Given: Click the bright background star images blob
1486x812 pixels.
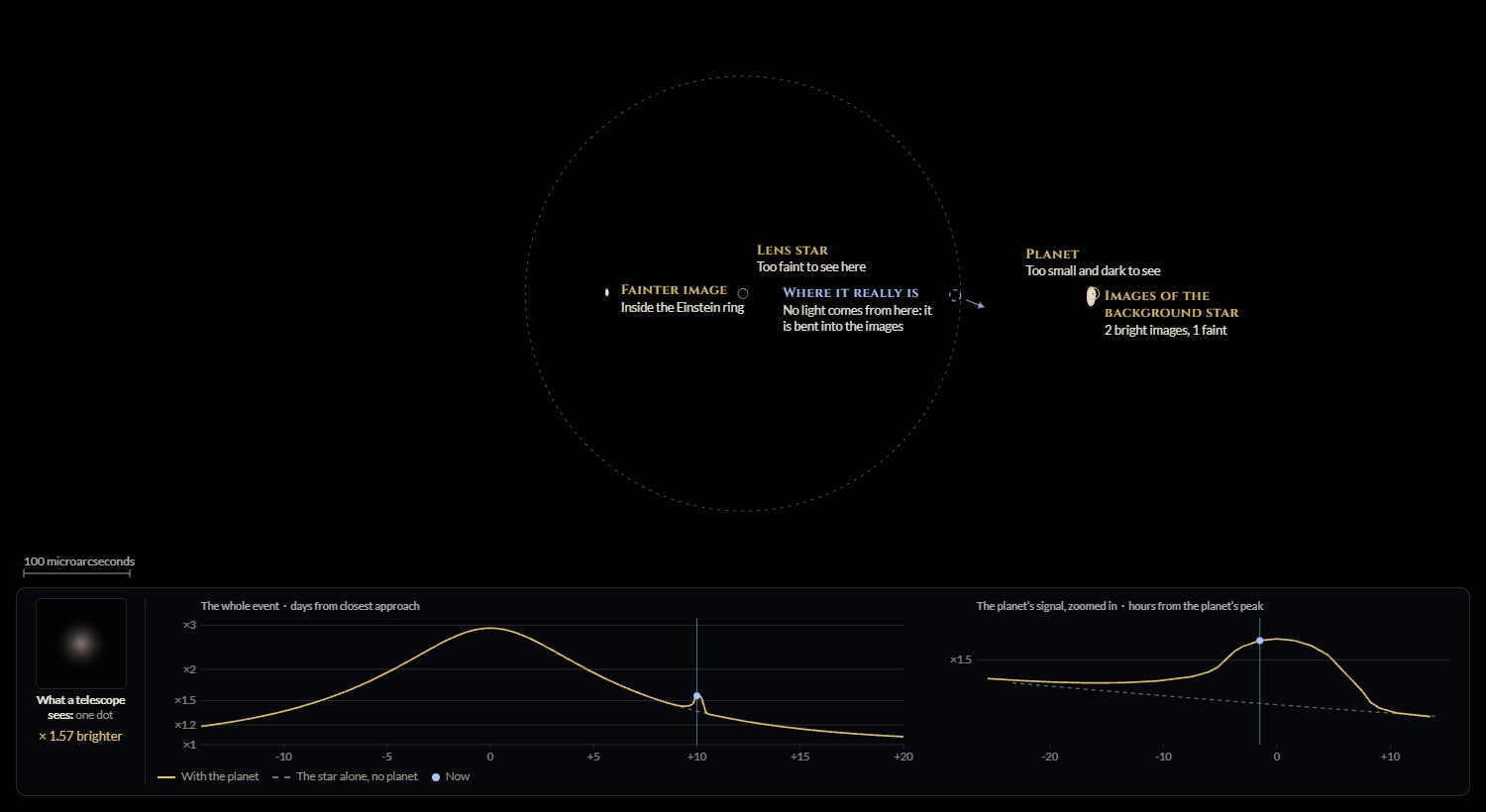Looking at the screenshot, I should click(x=1092, y=296).
